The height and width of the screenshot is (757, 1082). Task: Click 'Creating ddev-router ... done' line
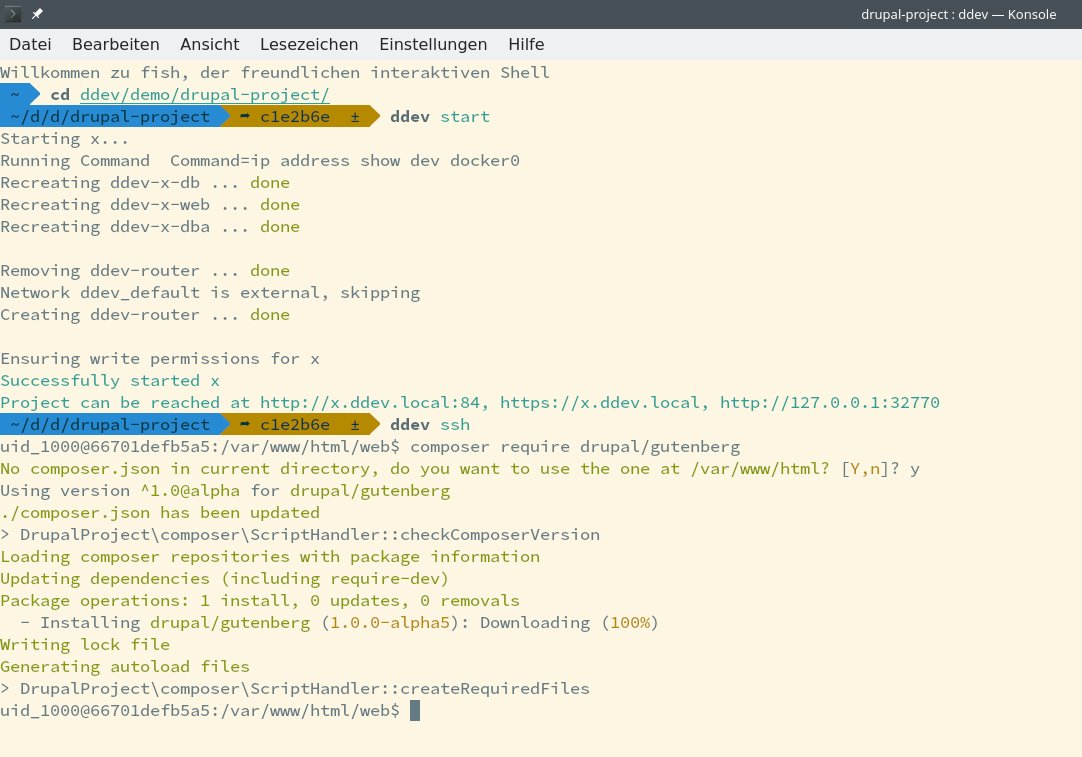pyautogui.click(x=145, y=315)
